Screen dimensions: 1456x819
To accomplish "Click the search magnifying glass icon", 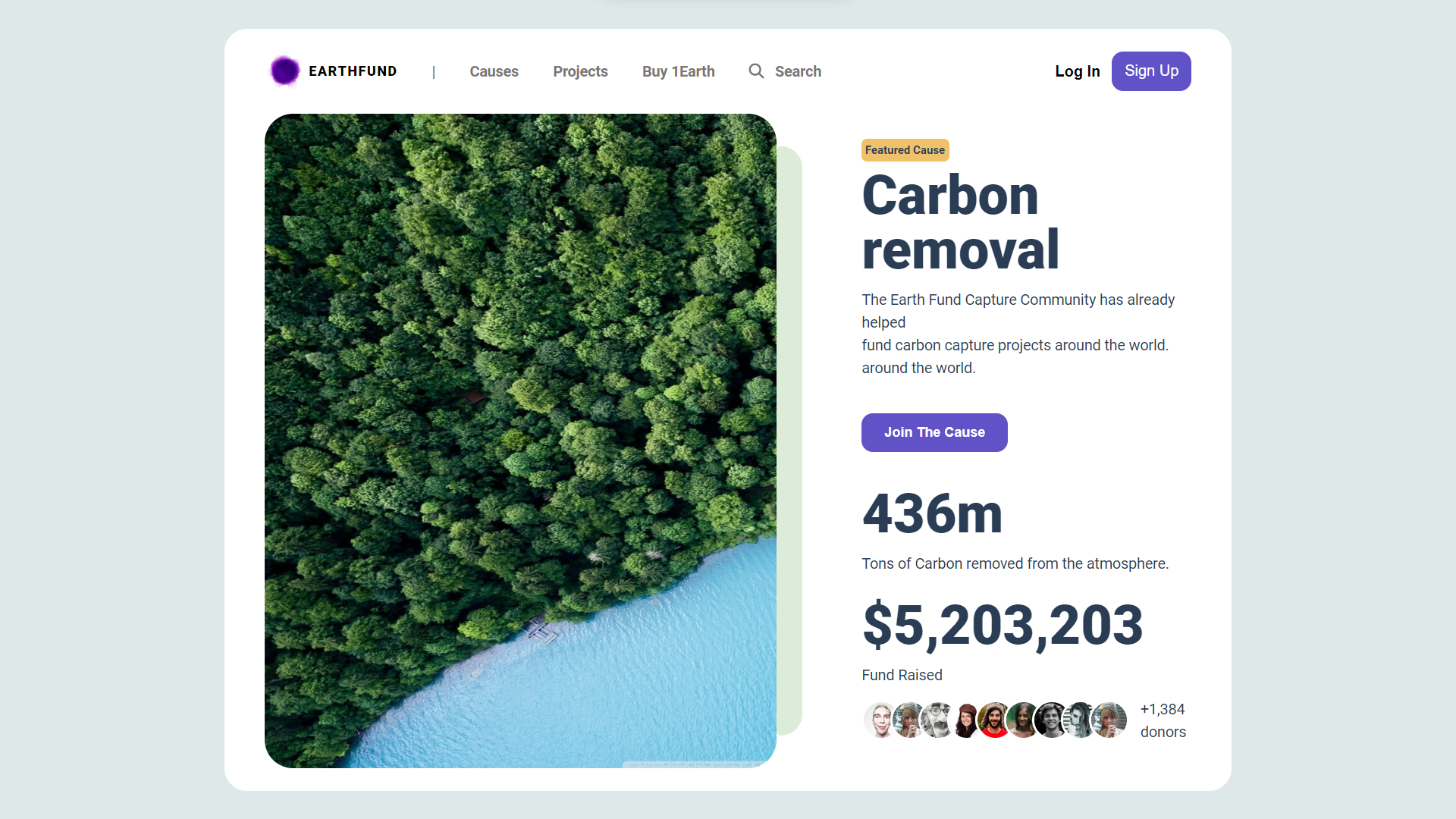I will tap(756, 71).
